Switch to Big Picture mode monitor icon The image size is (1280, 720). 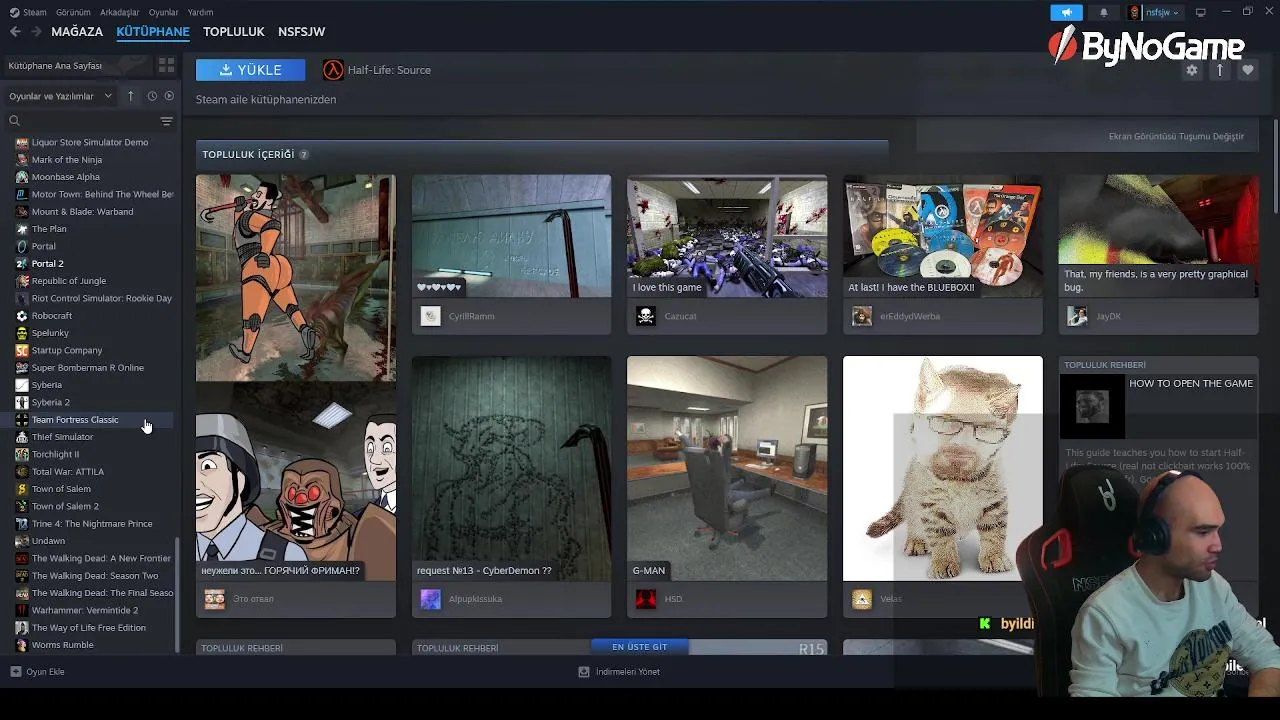1201,12
